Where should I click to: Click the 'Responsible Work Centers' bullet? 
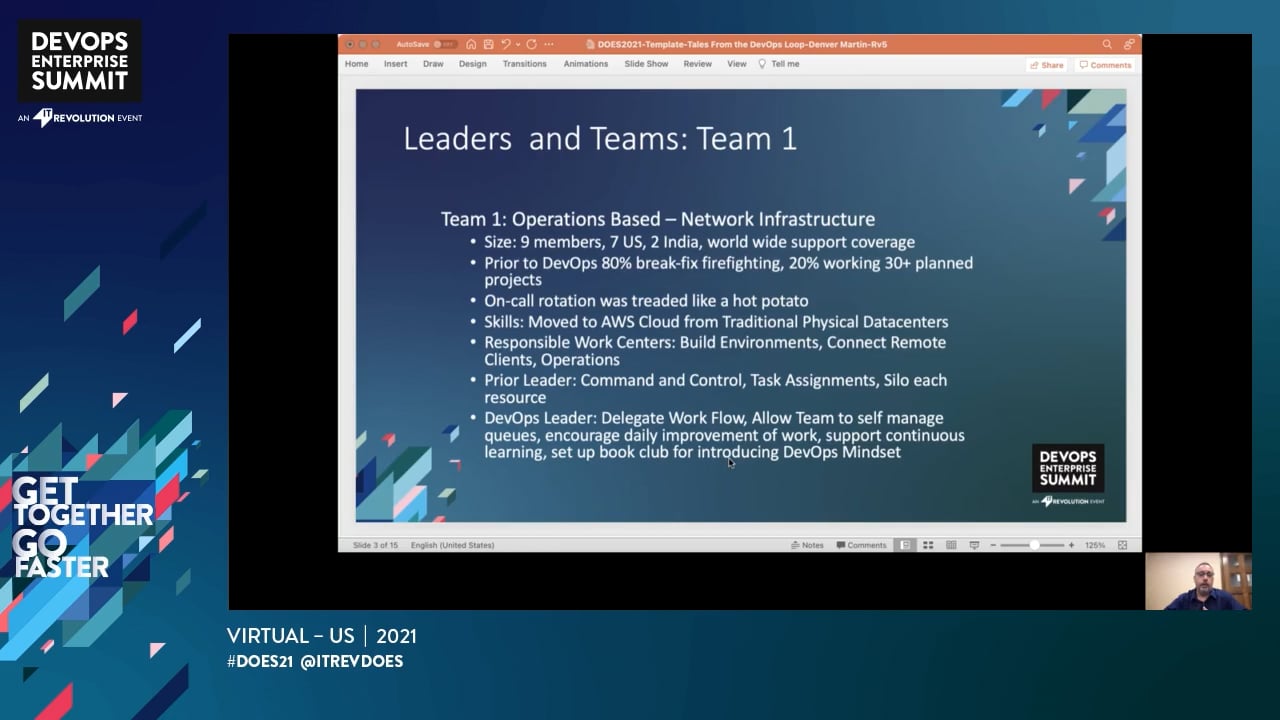pos(715,351)
